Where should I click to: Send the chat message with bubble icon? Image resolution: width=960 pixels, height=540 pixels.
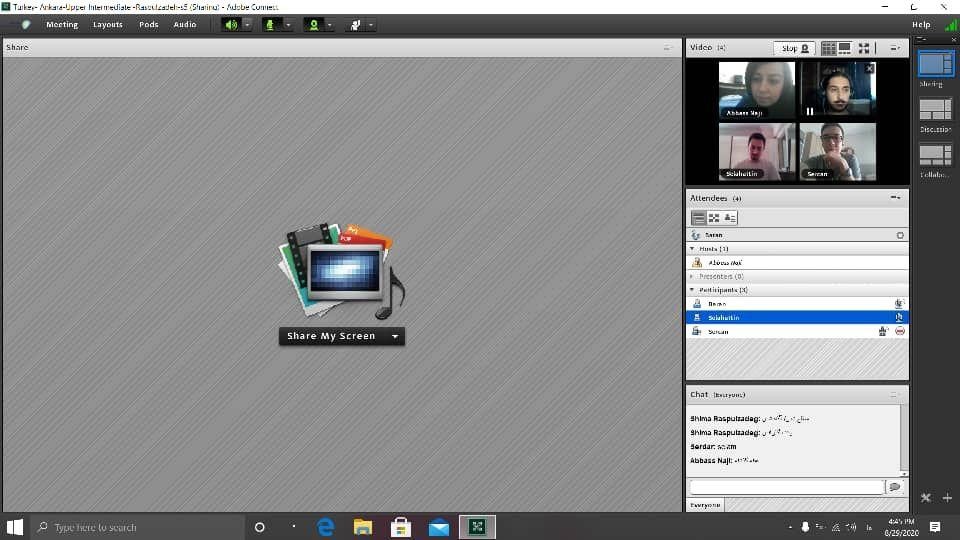894,487
